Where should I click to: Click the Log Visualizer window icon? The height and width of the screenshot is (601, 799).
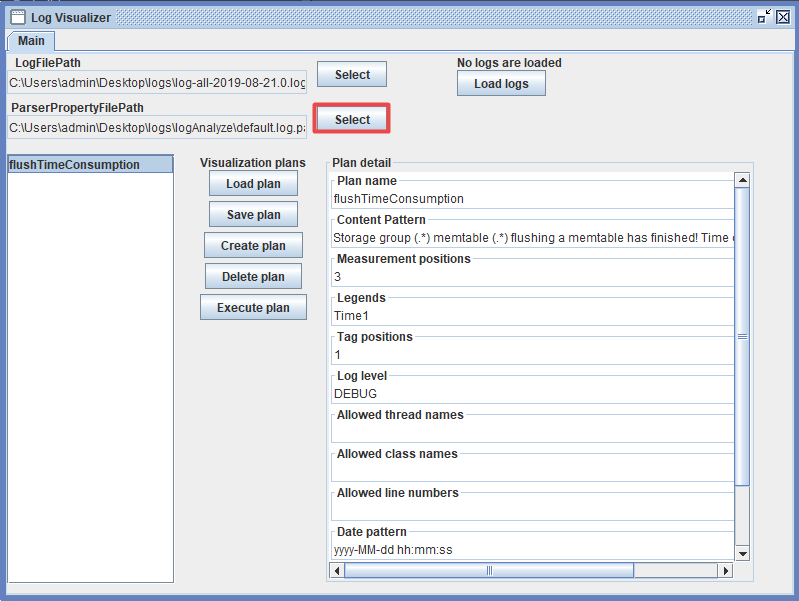tap(17, 17)
